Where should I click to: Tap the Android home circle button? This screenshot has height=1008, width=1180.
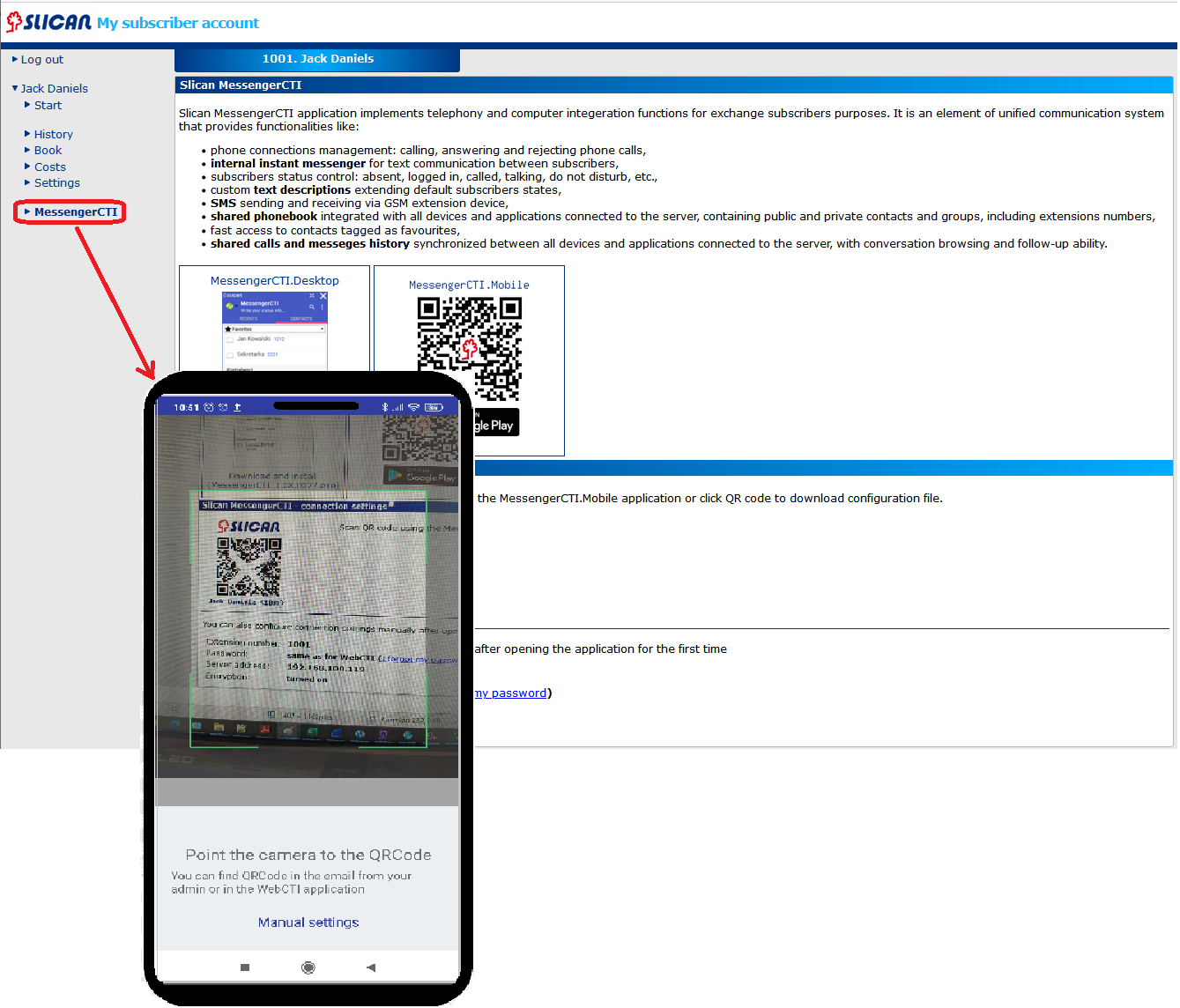point(308,967)
